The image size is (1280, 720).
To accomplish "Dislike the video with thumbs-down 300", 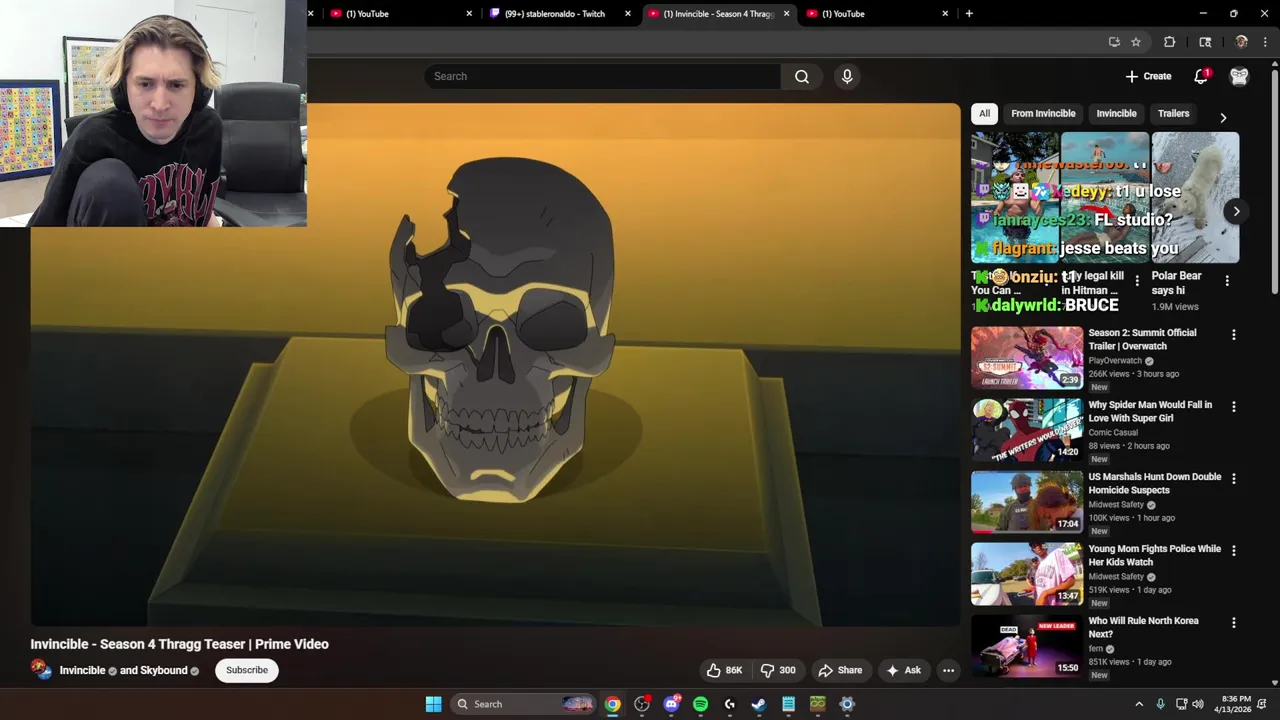I will (778, 670).
